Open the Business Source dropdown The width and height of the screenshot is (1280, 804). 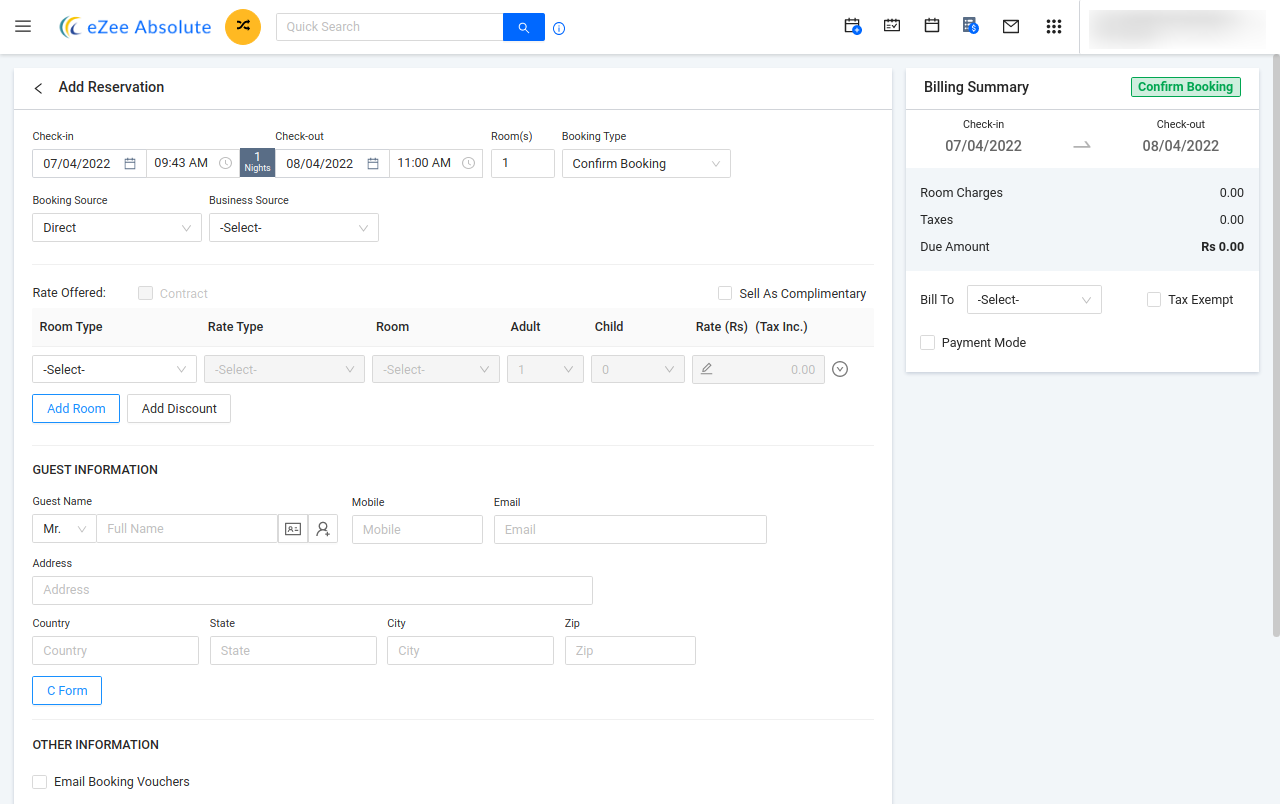[293, 227]
